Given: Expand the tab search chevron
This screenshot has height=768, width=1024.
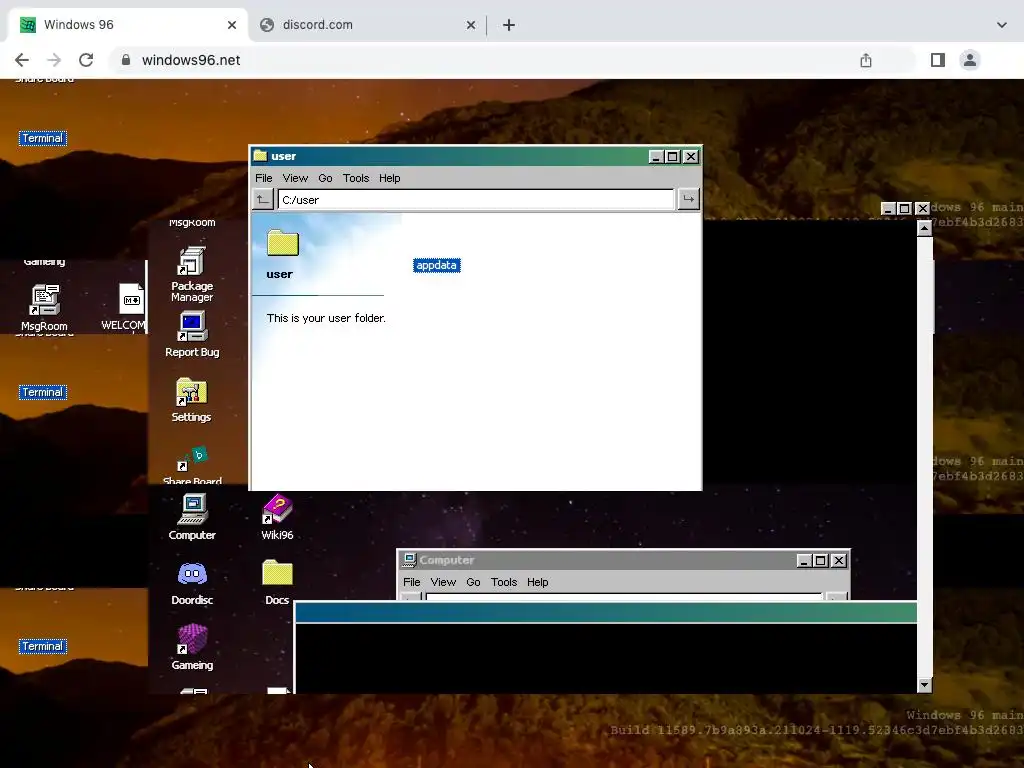Looking at the screenshot, I should point(1002,25).
